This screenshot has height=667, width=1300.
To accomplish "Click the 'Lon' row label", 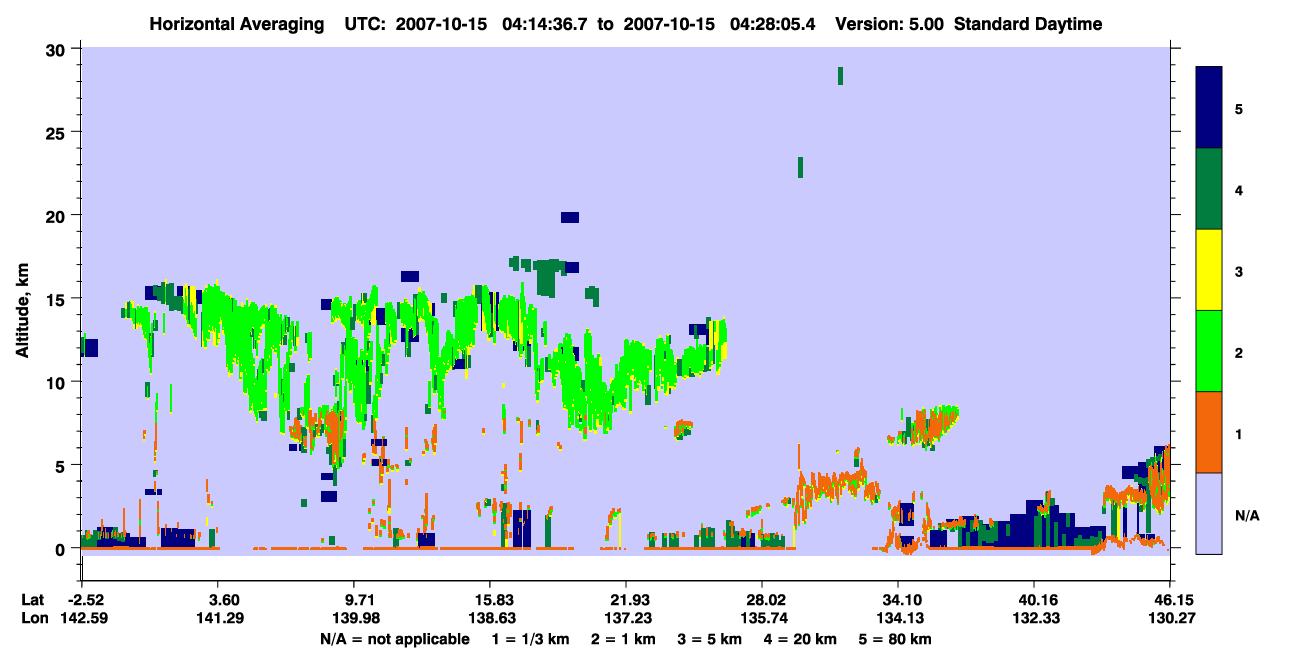I will [34, 618].
